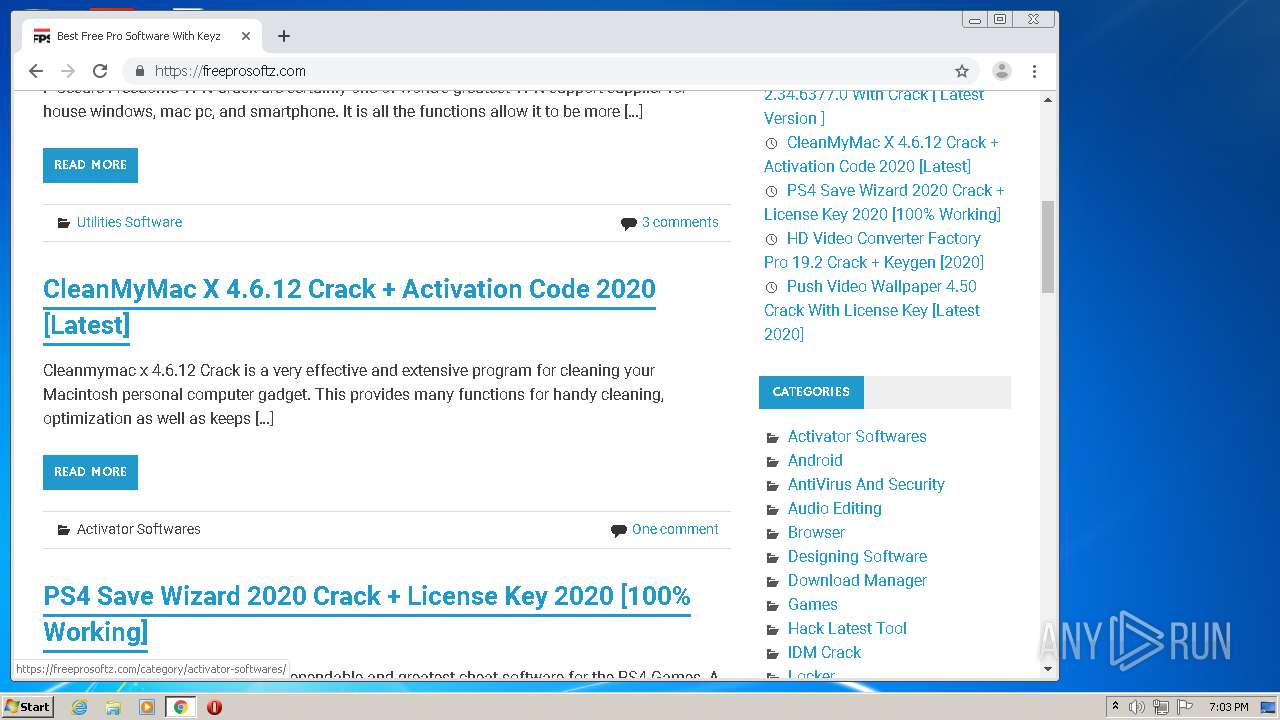Viewport: 1280px width, 720px height.
Task: Open Windows Explorer folder from the taskbar
Action: tap(113, 707)
